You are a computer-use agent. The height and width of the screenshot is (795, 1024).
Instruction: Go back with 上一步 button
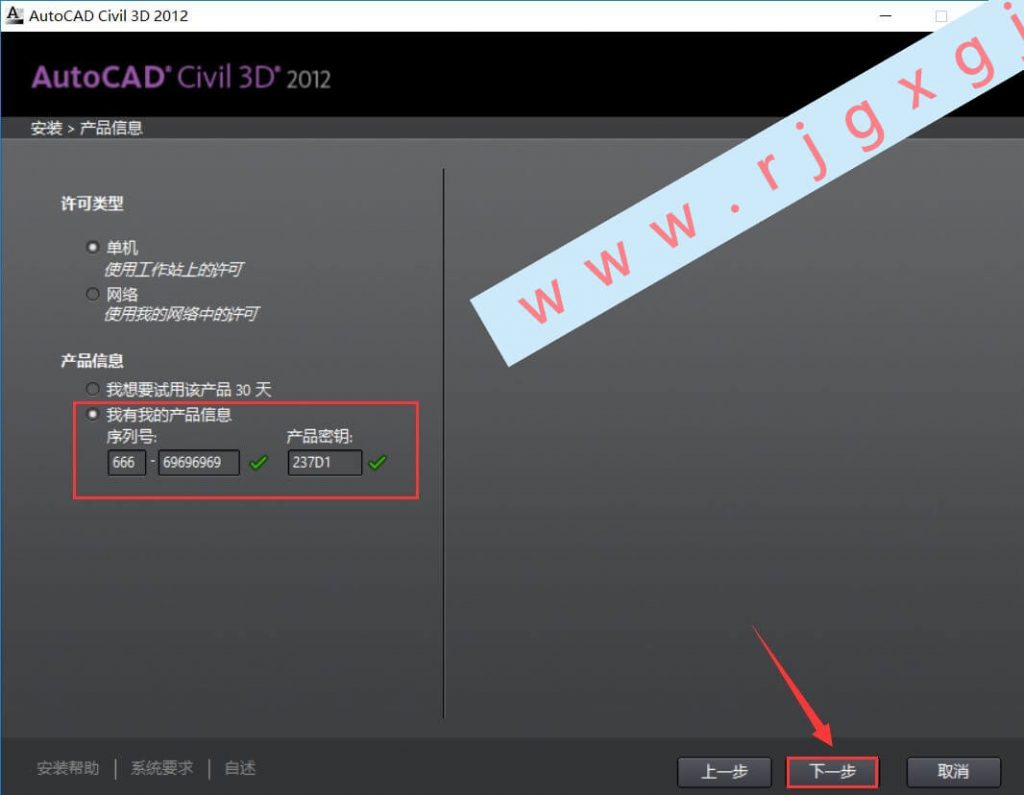[x=724, y=771]
